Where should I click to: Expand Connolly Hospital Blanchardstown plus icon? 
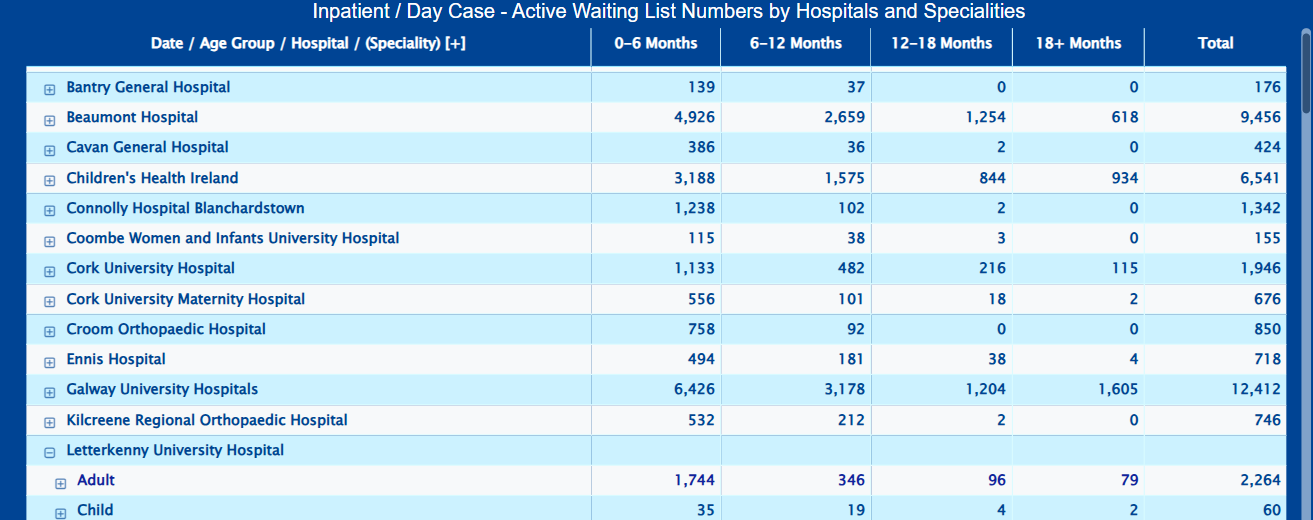49,211
